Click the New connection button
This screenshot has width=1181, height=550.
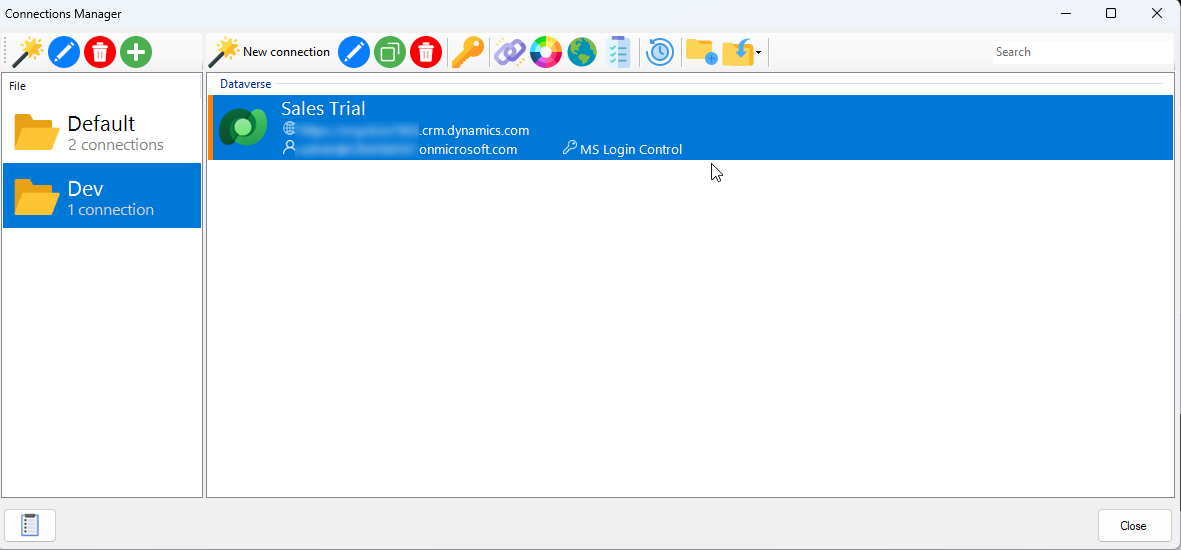[270, 52]
